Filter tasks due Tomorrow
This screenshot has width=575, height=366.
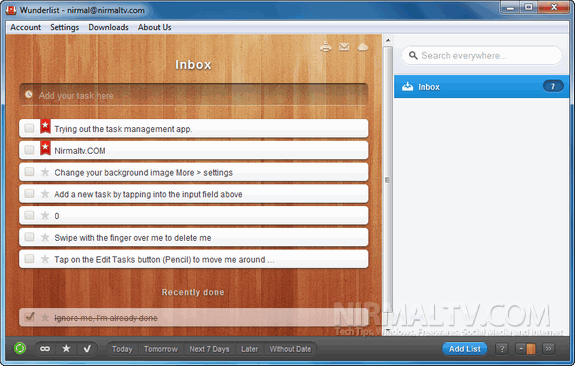161,349
